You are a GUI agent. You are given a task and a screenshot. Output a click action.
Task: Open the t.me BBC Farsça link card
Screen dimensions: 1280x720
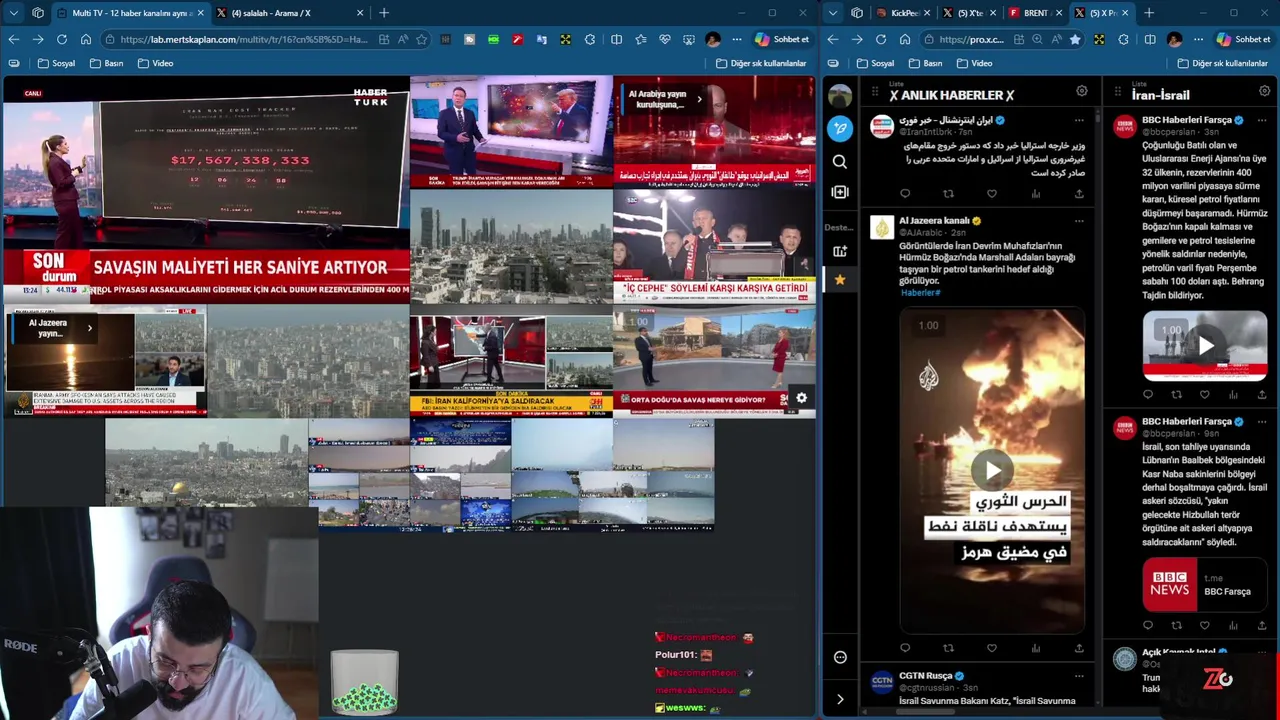pyautogui.click(x=1205, y=584)
